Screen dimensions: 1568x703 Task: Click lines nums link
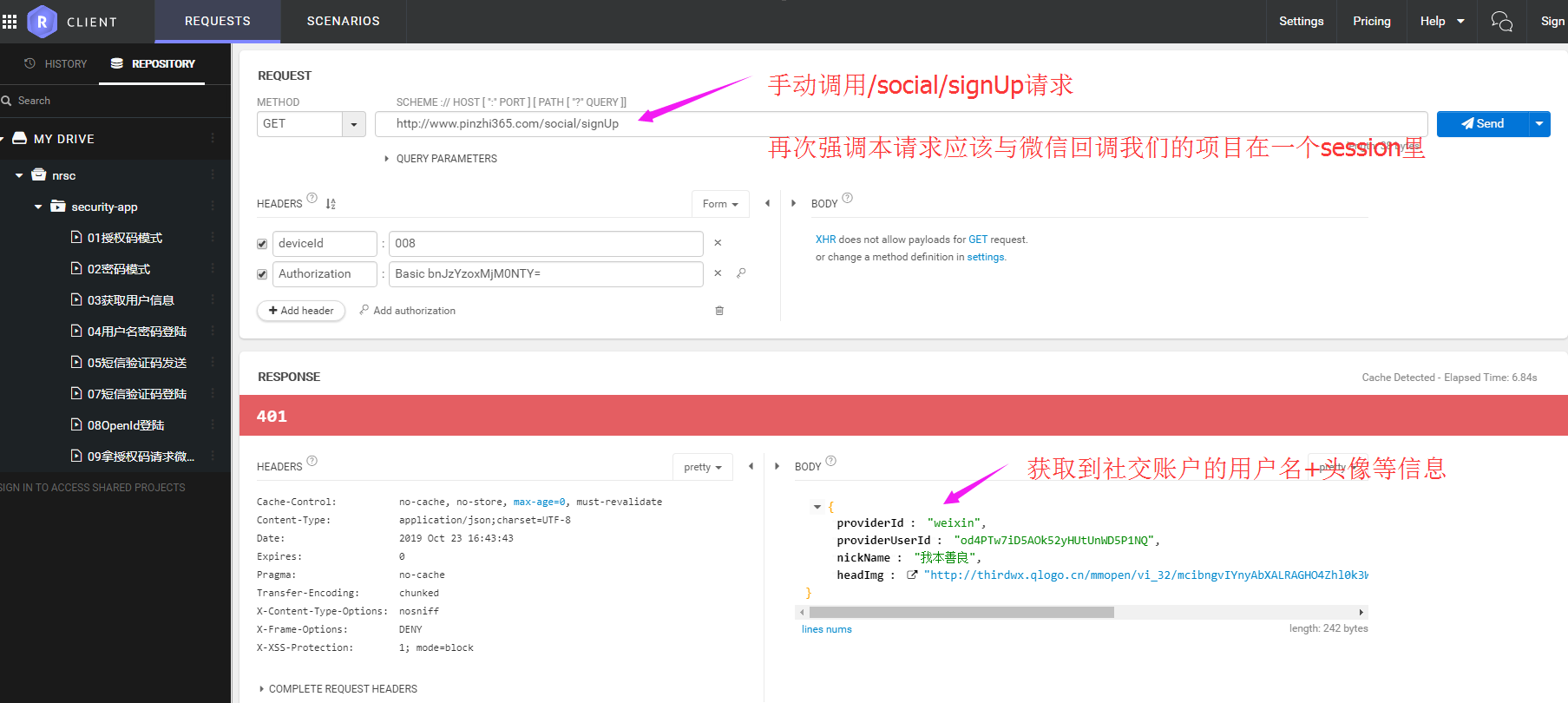click(827, 629)
